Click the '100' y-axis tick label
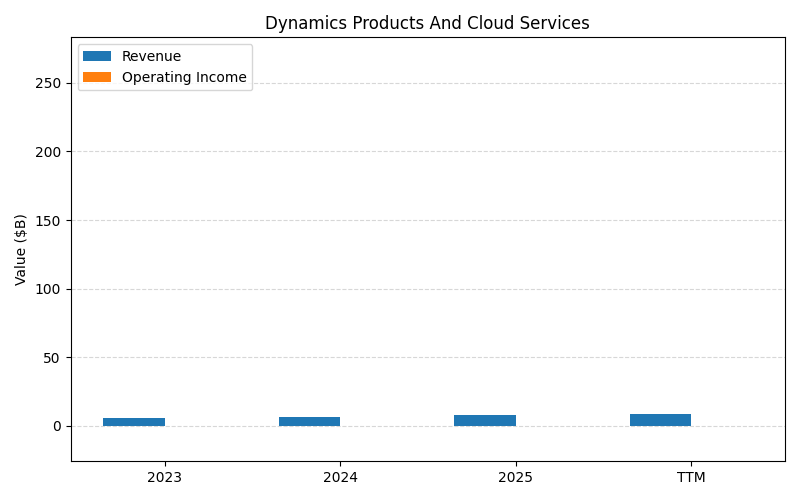800x500 pixels. pos(48,289)
